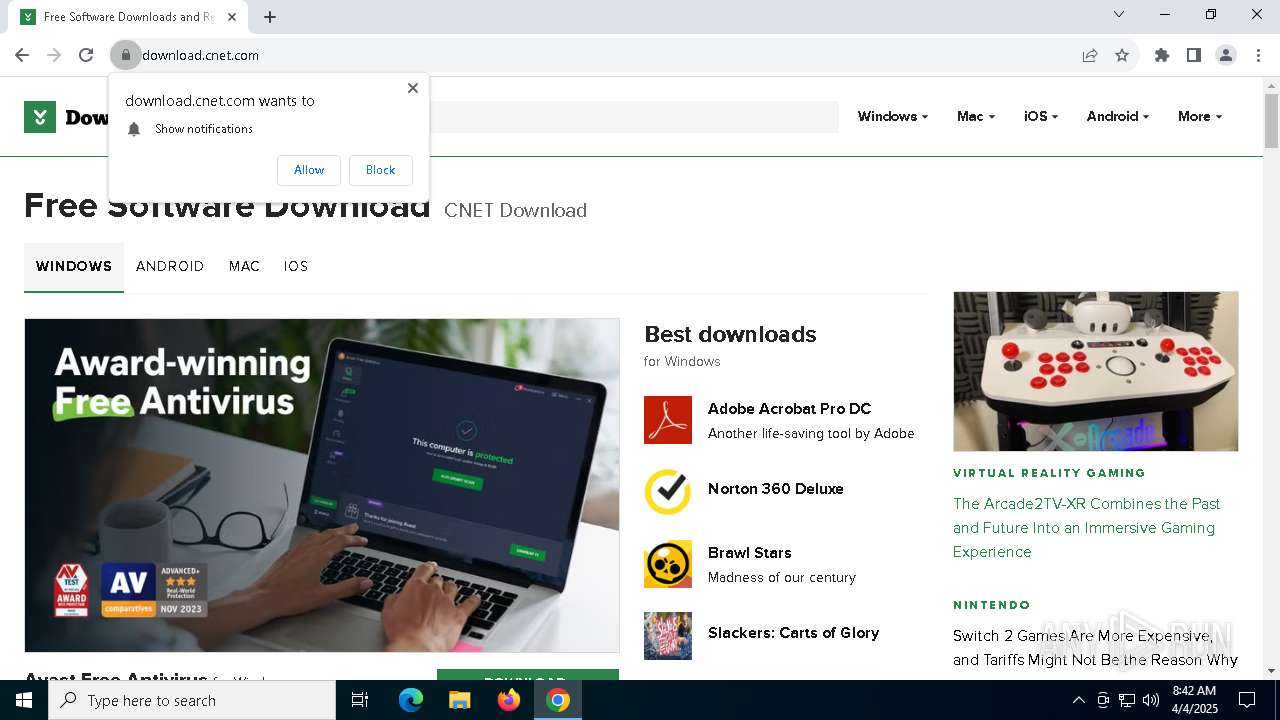Open Task View on the taskbar
1280x720 pixels.
(360, 700)
